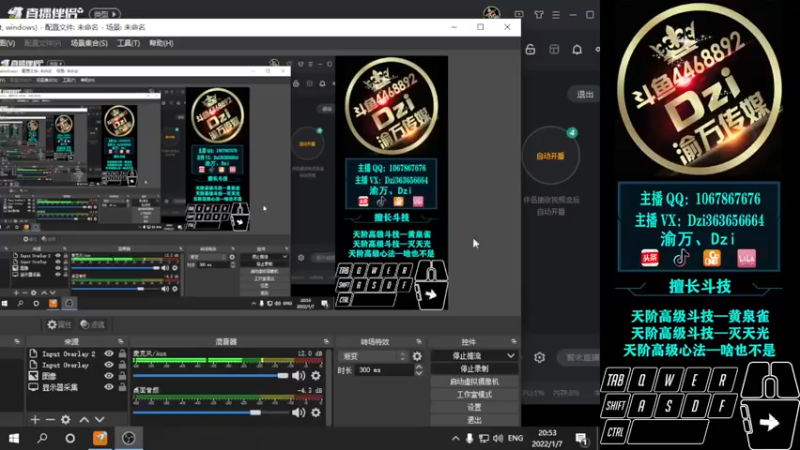Image resolution: width=800 pixels, height=450 pixels.
Task: Open 麦克风/Aux audio settings gear
Action: [316, 376]
